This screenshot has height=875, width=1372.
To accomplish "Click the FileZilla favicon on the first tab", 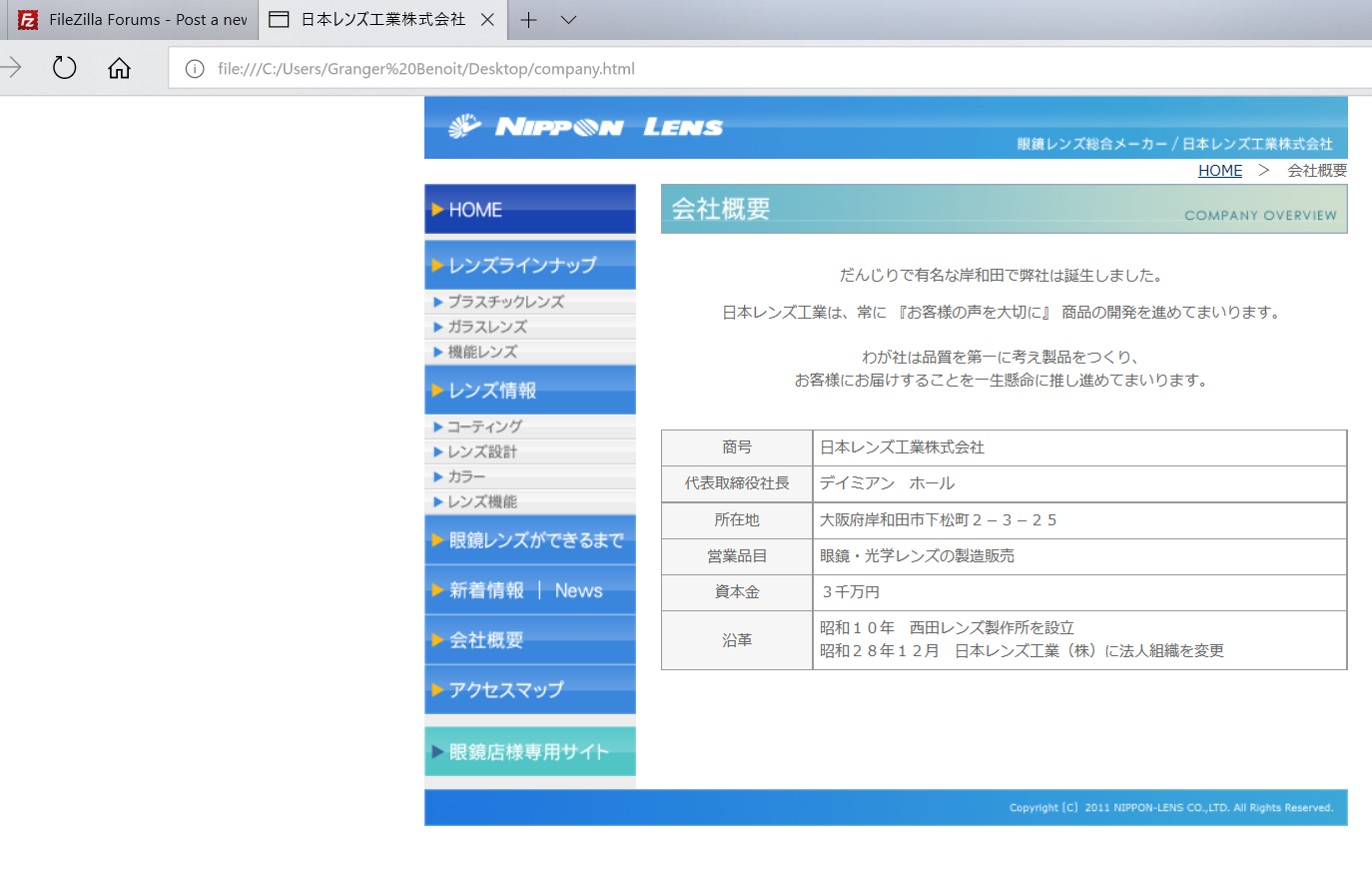I will [x=28, y=20].
